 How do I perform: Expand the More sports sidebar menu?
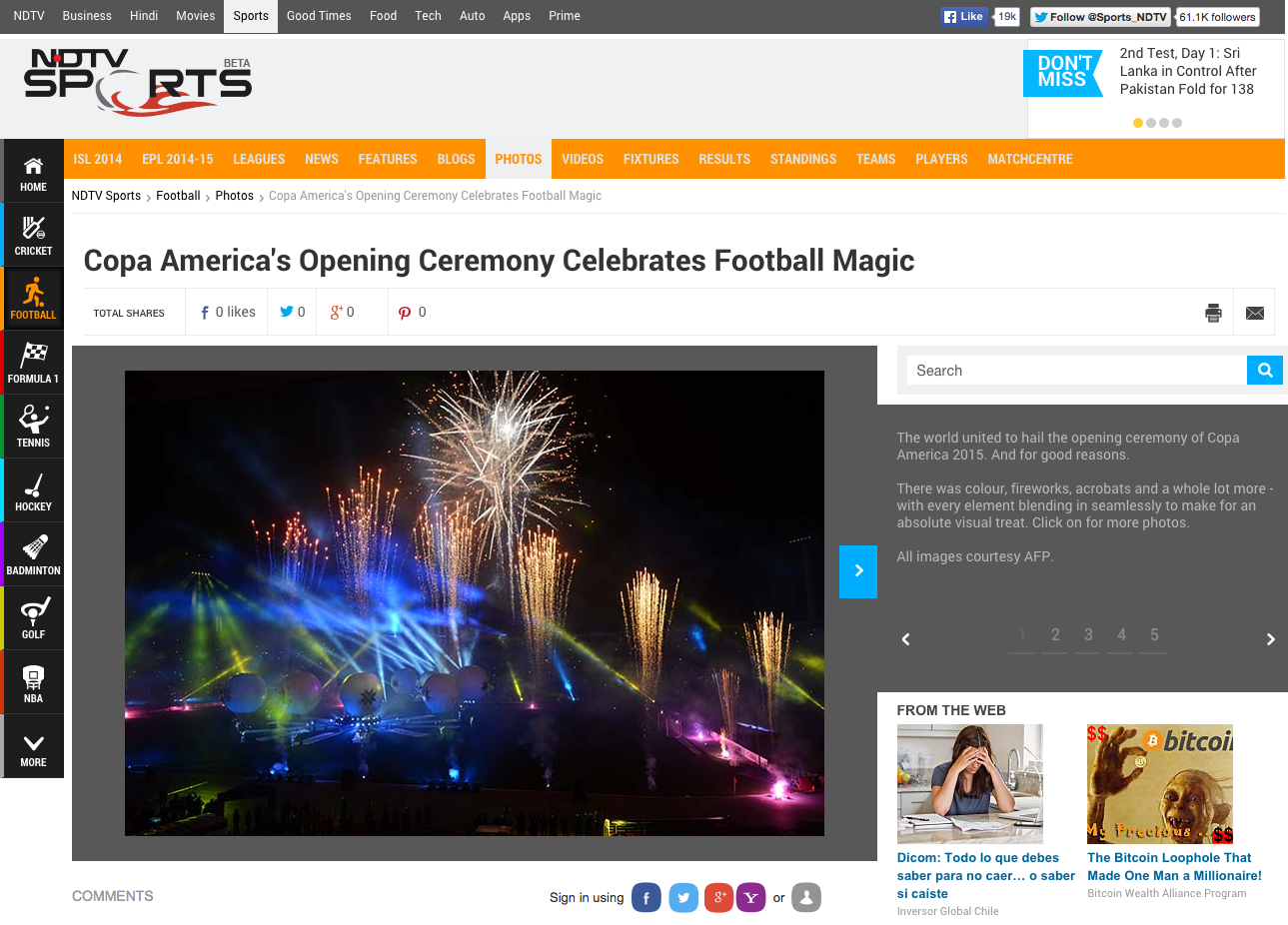pos(33,746)
